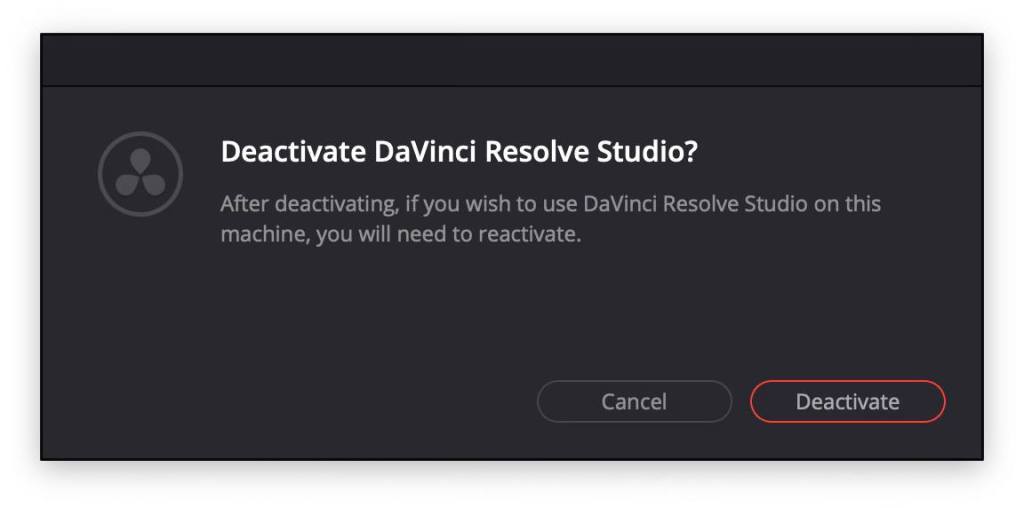Confirm deactivation with the Deactivate button

tap(848, 402)
